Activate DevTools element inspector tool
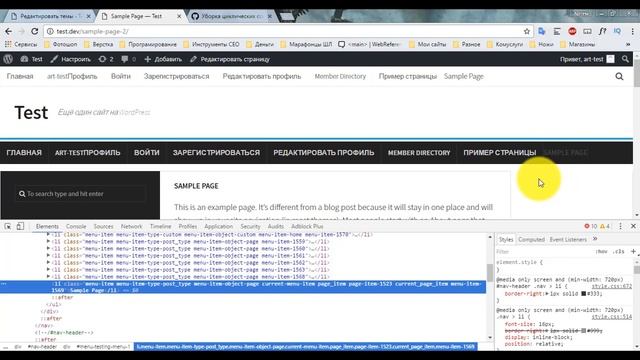The height and width of the screenshot is (360, 640). 8,226
